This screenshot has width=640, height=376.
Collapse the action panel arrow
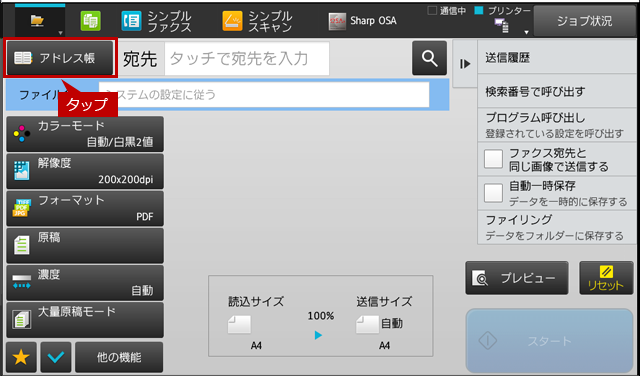pos(465,64)
